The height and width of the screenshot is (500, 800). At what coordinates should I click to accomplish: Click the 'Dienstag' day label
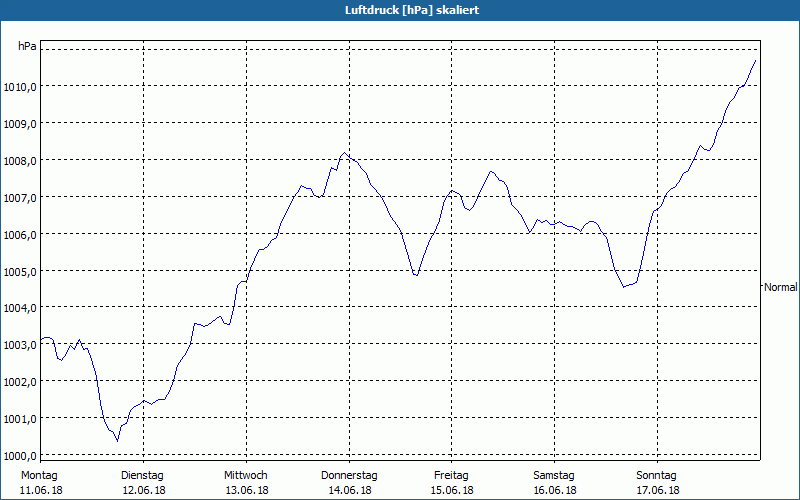coord(142,476)
